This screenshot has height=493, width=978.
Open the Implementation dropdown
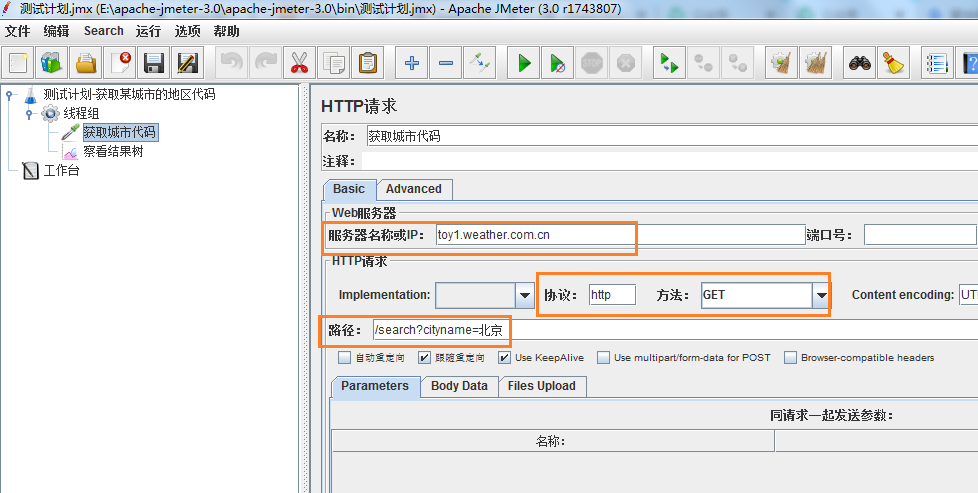(x=525, y=295)
